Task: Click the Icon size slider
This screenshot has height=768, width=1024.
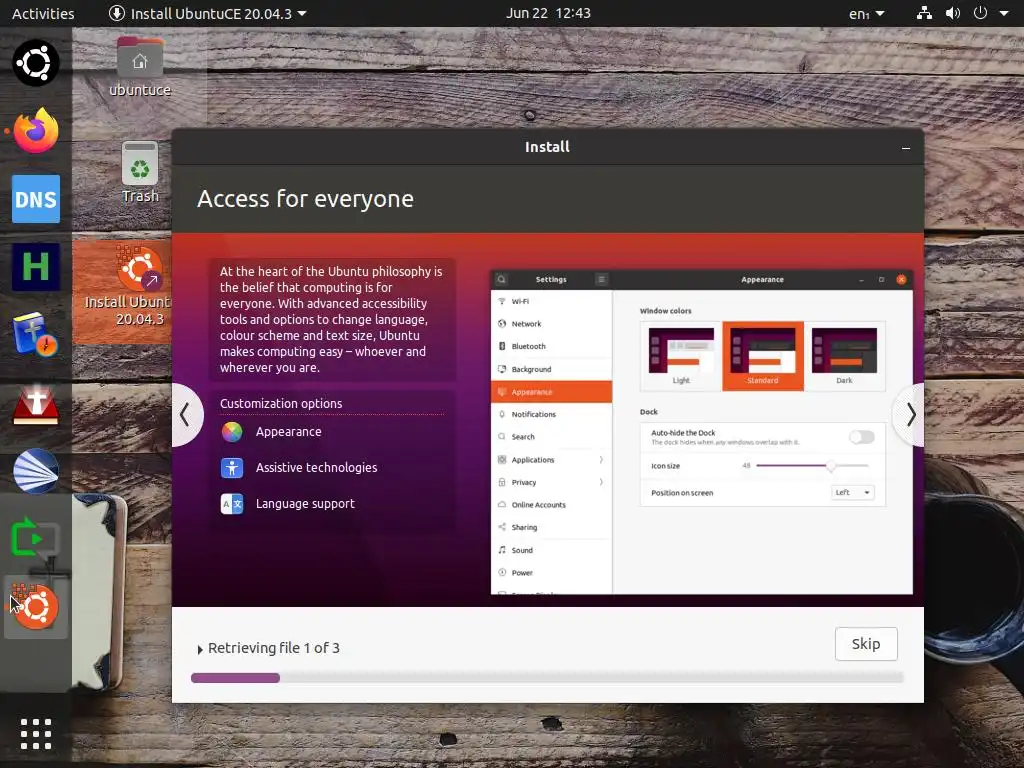Action: point(812,466)
